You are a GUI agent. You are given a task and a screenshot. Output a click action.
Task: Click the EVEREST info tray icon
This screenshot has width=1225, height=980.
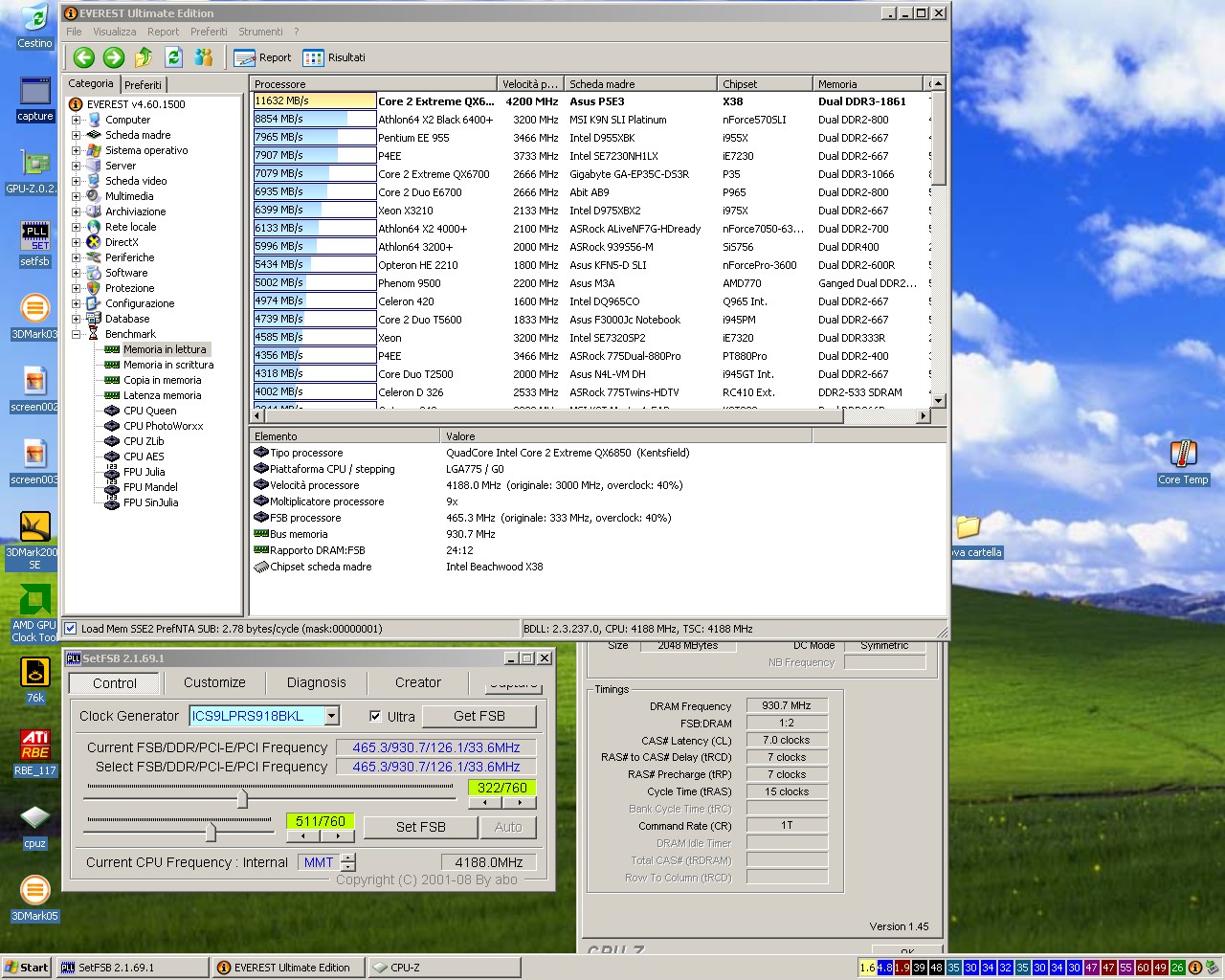1195,968
